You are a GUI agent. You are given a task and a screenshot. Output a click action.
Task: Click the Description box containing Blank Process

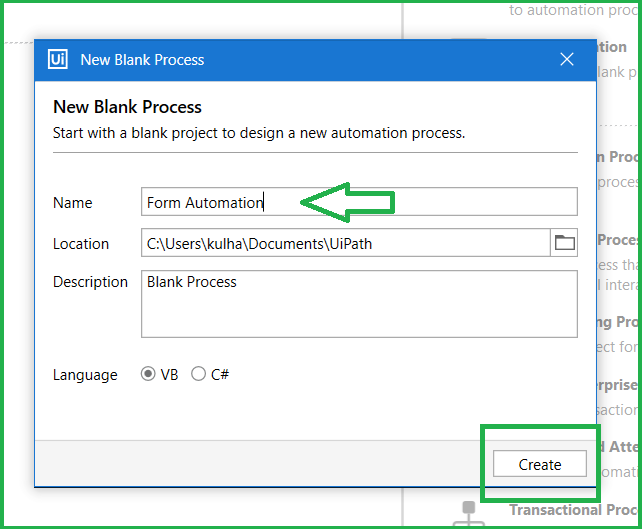(359, 303)
